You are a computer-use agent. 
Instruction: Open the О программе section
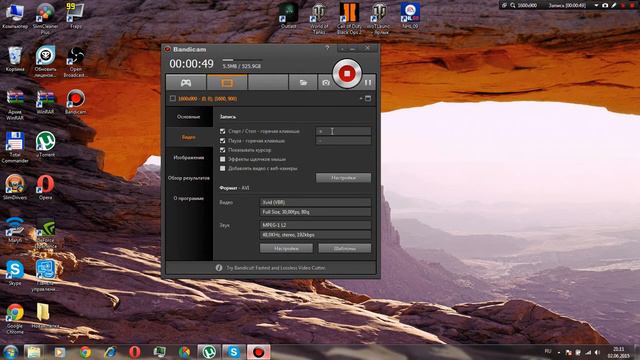[189, 198]
